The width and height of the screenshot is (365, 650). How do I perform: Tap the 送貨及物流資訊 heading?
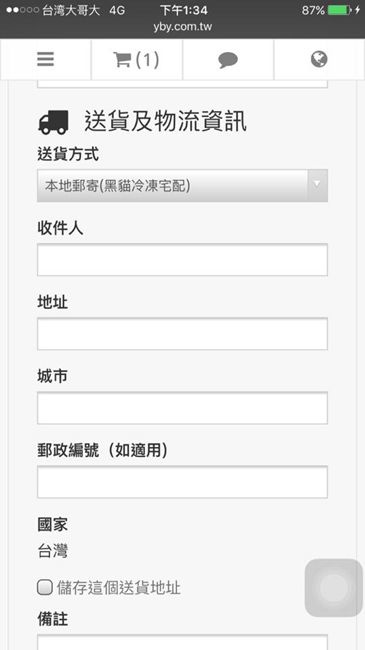[165, 122]
